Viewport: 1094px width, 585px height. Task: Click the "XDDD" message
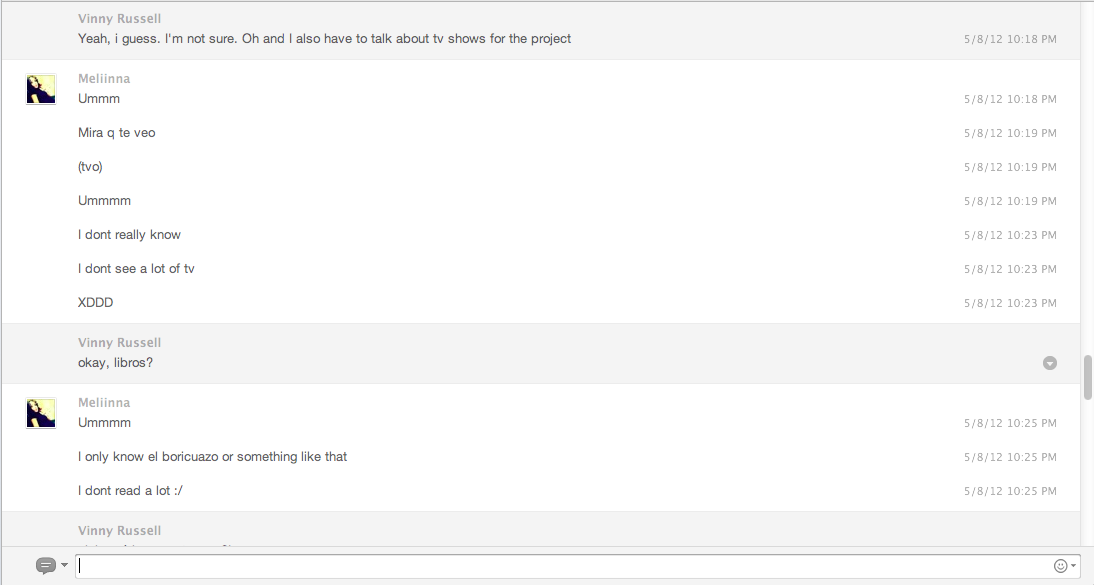(x=96, y=303)
